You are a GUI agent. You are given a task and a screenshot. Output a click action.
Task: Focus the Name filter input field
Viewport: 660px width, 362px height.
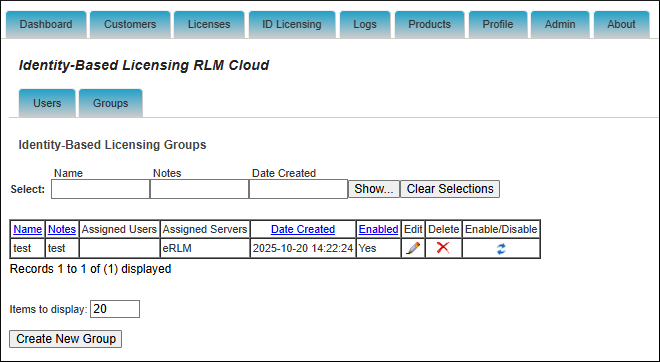[x=101, y=189]
